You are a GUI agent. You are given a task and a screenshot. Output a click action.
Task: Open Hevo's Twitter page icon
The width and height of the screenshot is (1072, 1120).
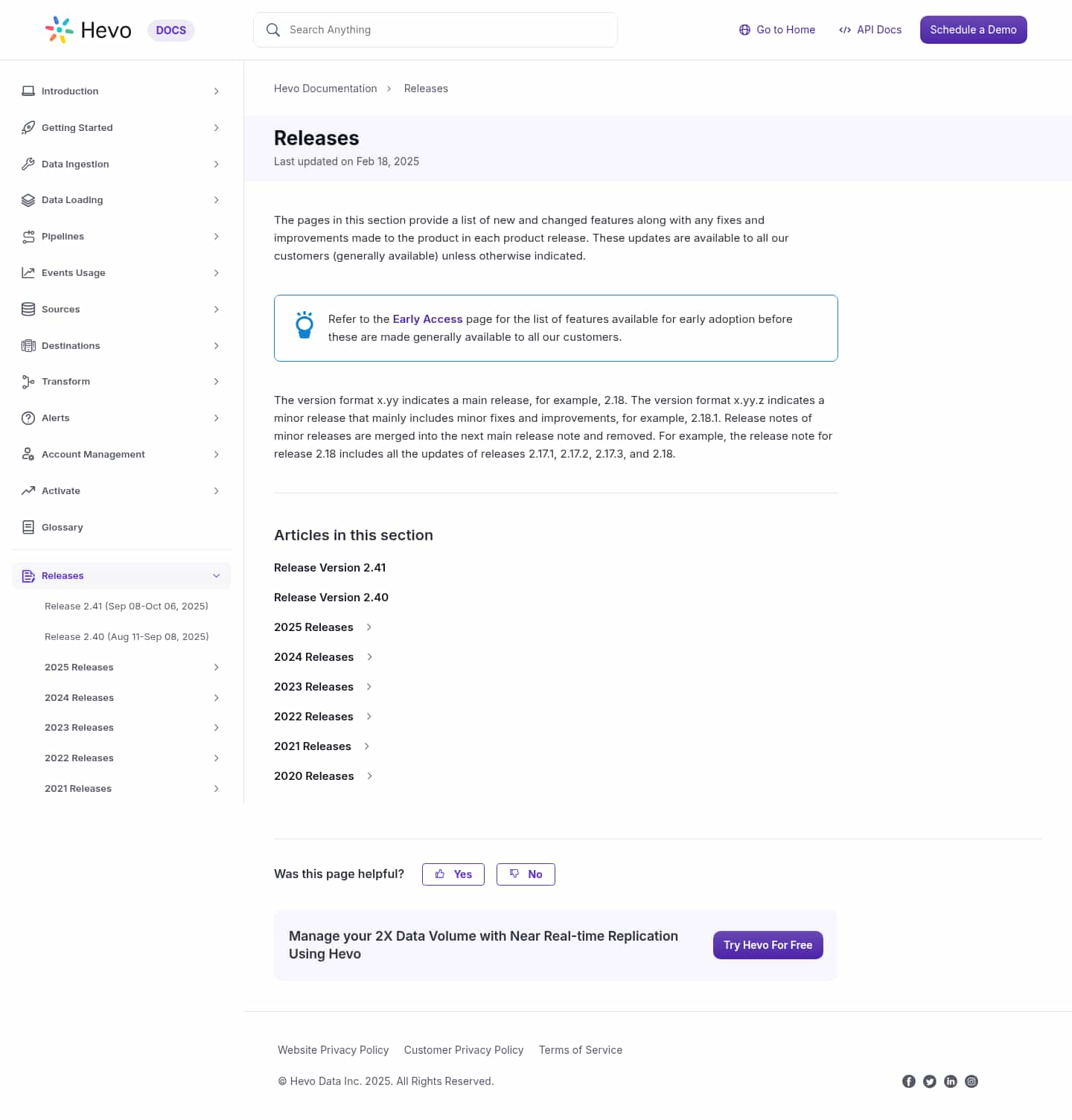(x=929, y=1081)
